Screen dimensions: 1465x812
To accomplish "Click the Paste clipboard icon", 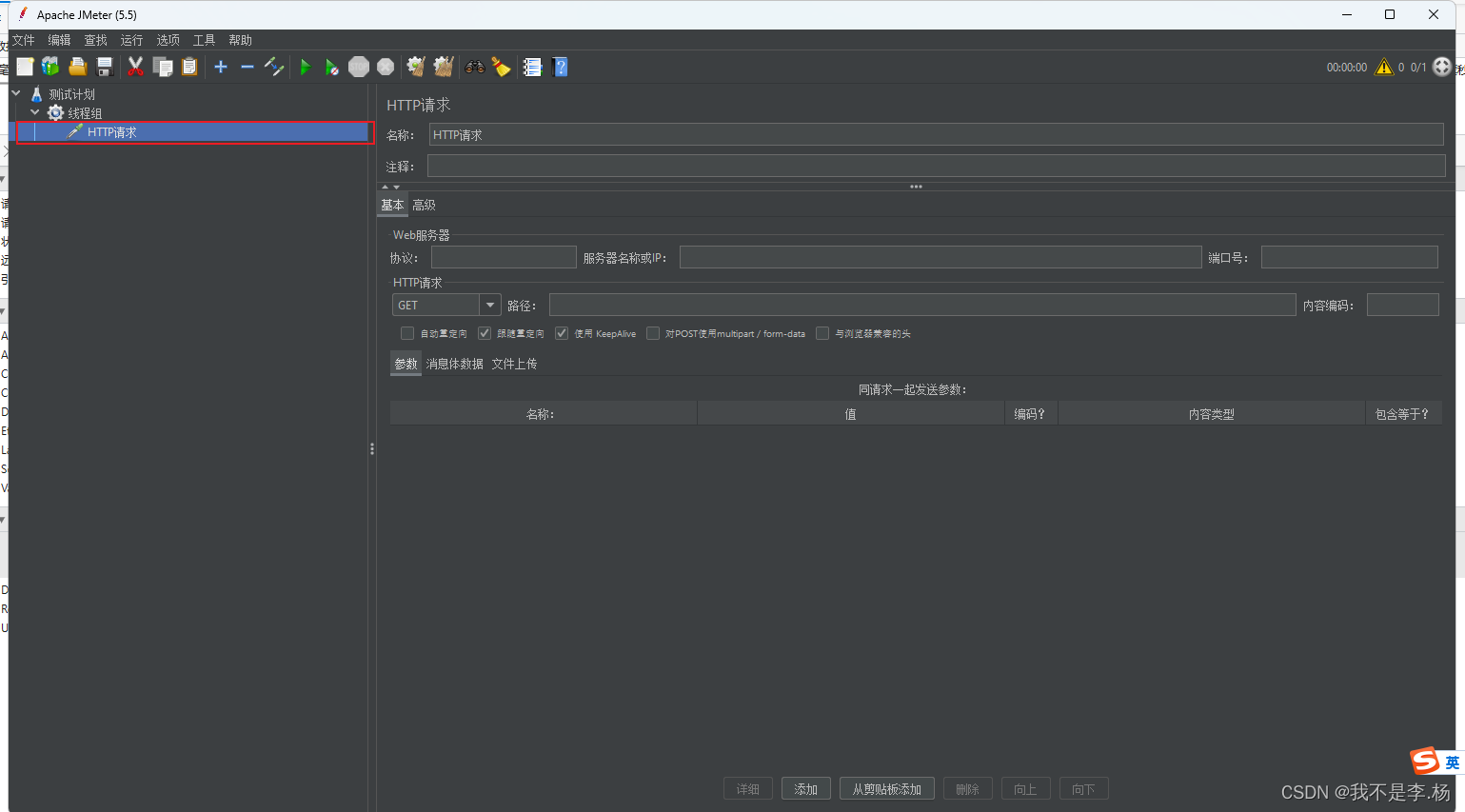I will (x=189, y=67).
